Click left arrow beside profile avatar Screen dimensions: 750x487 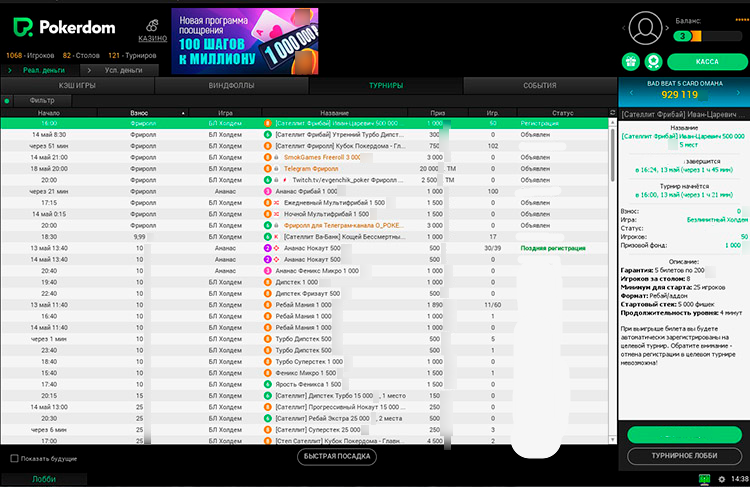coord(623,28)
